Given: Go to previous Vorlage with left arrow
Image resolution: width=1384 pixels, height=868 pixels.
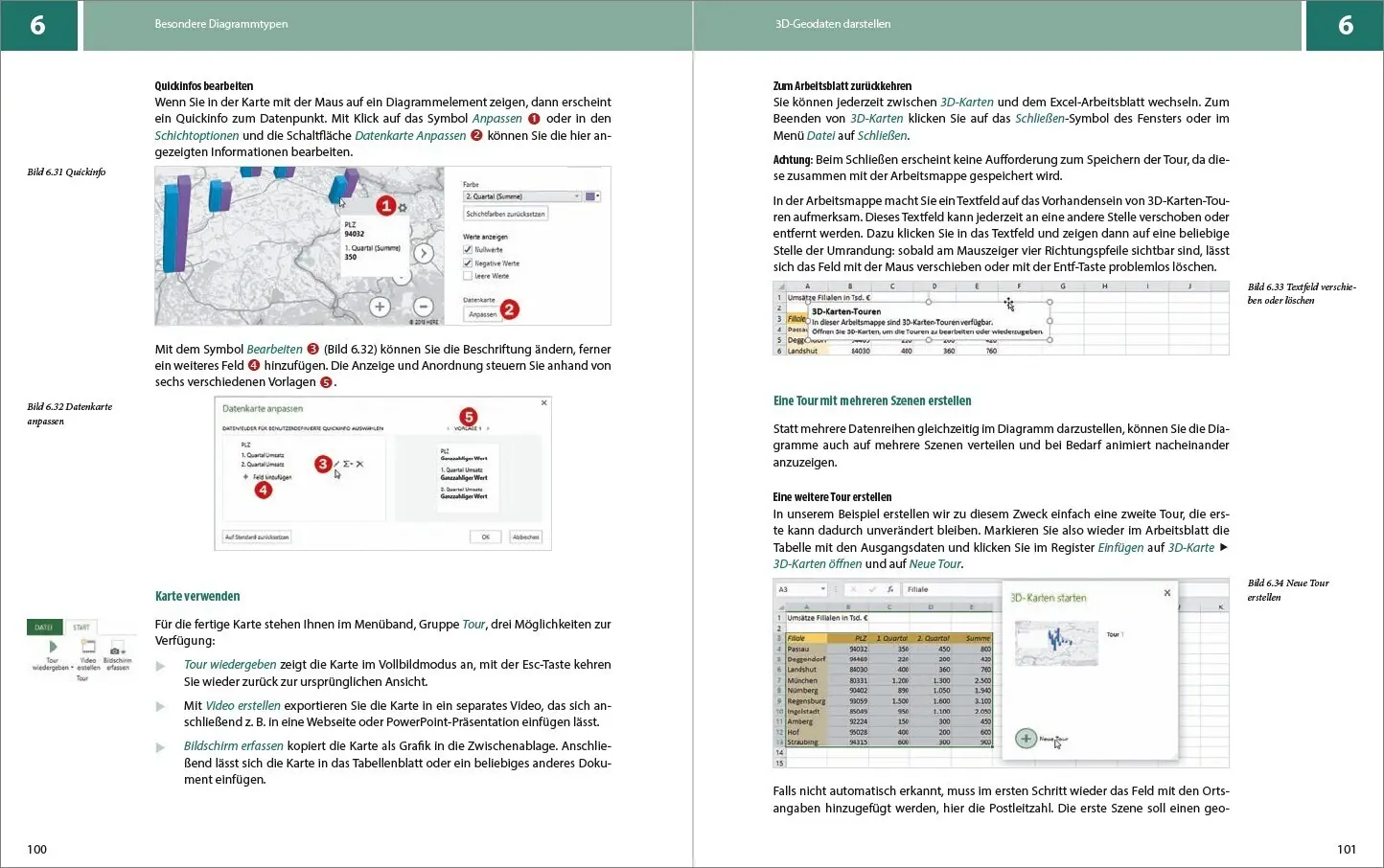Looking at the screenshot, I should (x=449, y=428).
